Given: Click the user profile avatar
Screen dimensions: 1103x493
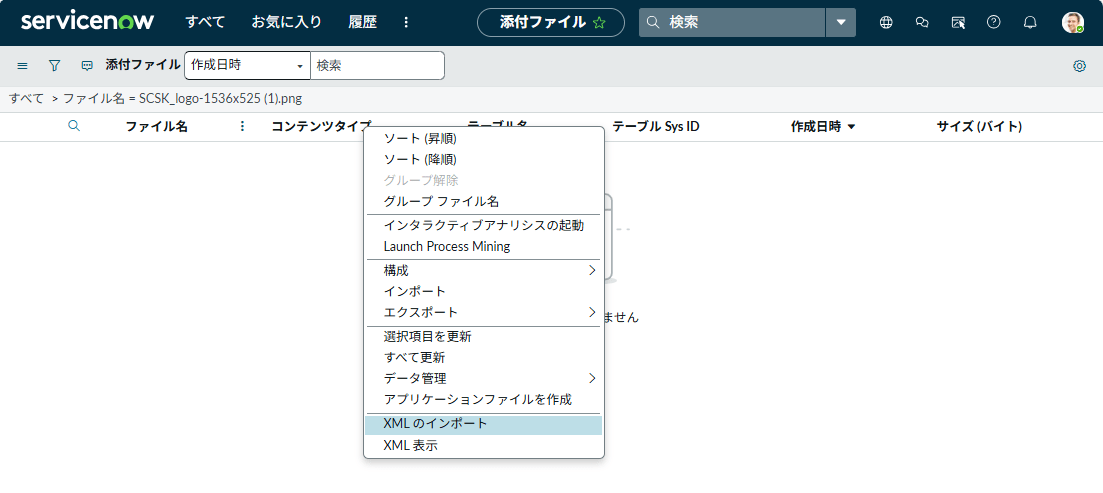Looking at the screenshot, I should tap(1072, 22).
